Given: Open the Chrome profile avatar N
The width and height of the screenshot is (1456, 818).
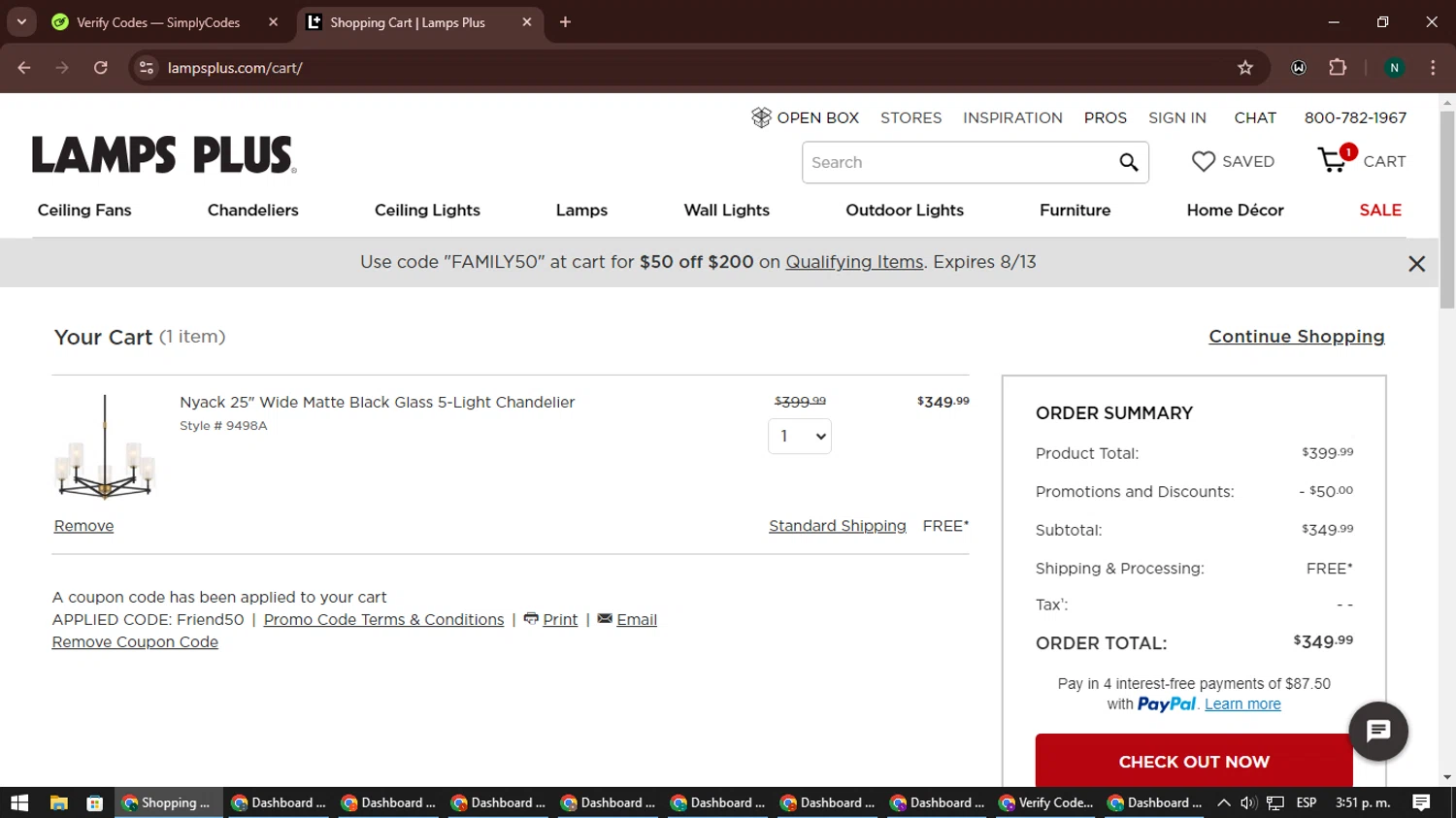Looking at the screenshot, I should click(1394, 68).
